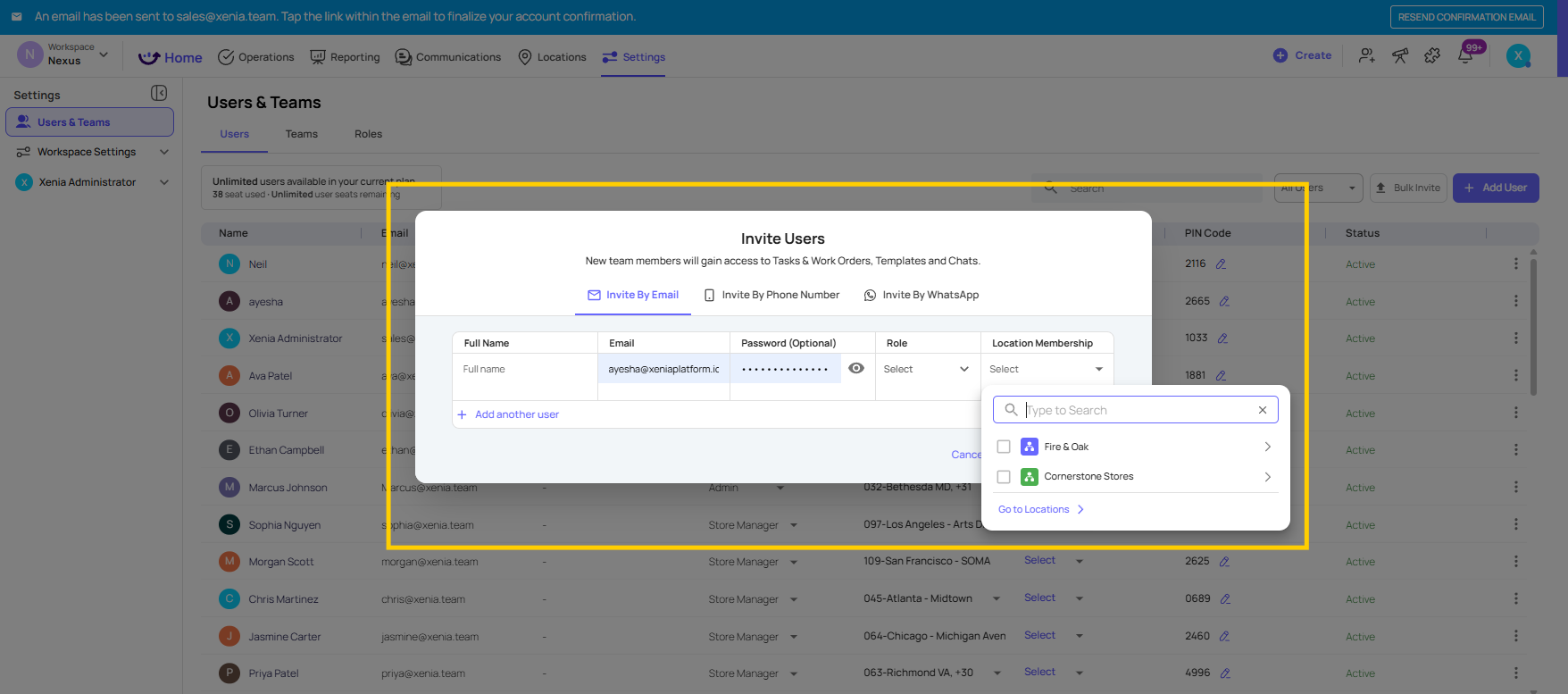
Task: Switch to Invite By WhatsApp tab
Action: click(922, 295)
